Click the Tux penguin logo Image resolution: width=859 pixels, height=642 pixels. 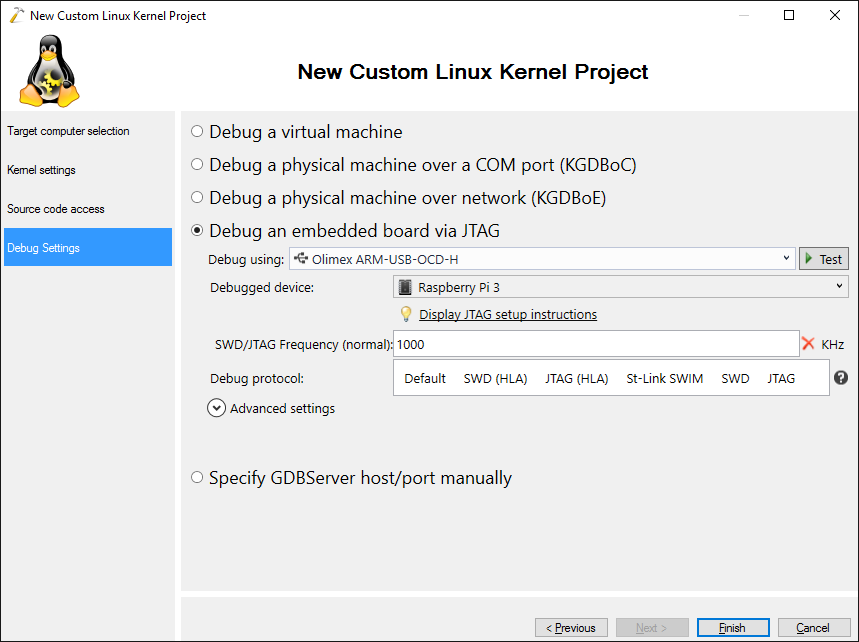click(49, 71)
